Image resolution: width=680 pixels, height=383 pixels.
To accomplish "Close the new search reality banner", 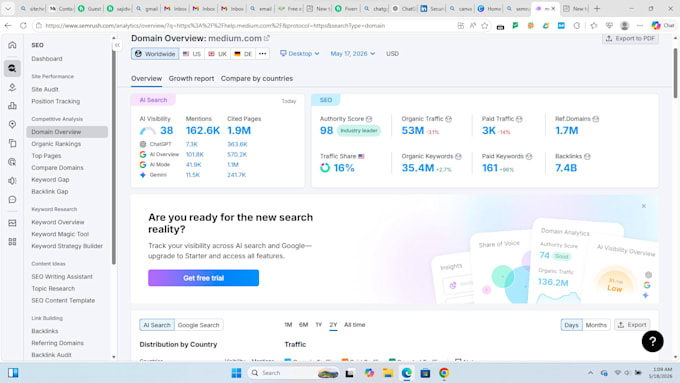I will pos(644,206).
